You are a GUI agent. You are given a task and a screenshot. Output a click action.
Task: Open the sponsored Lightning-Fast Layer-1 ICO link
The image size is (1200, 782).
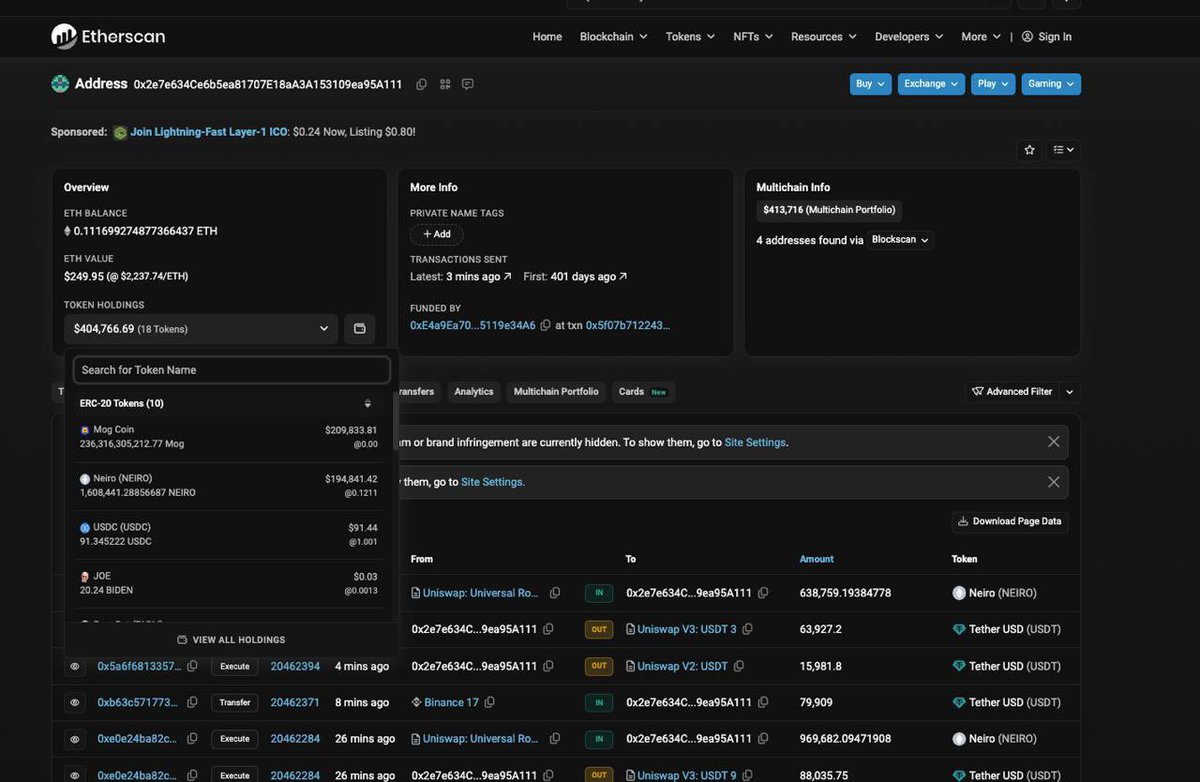tap(209, 132)
